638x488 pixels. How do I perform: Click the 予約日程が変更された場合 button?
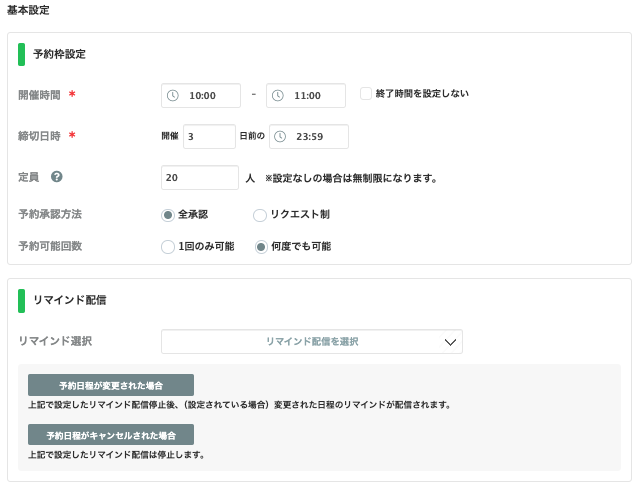(x=111, y=385)
